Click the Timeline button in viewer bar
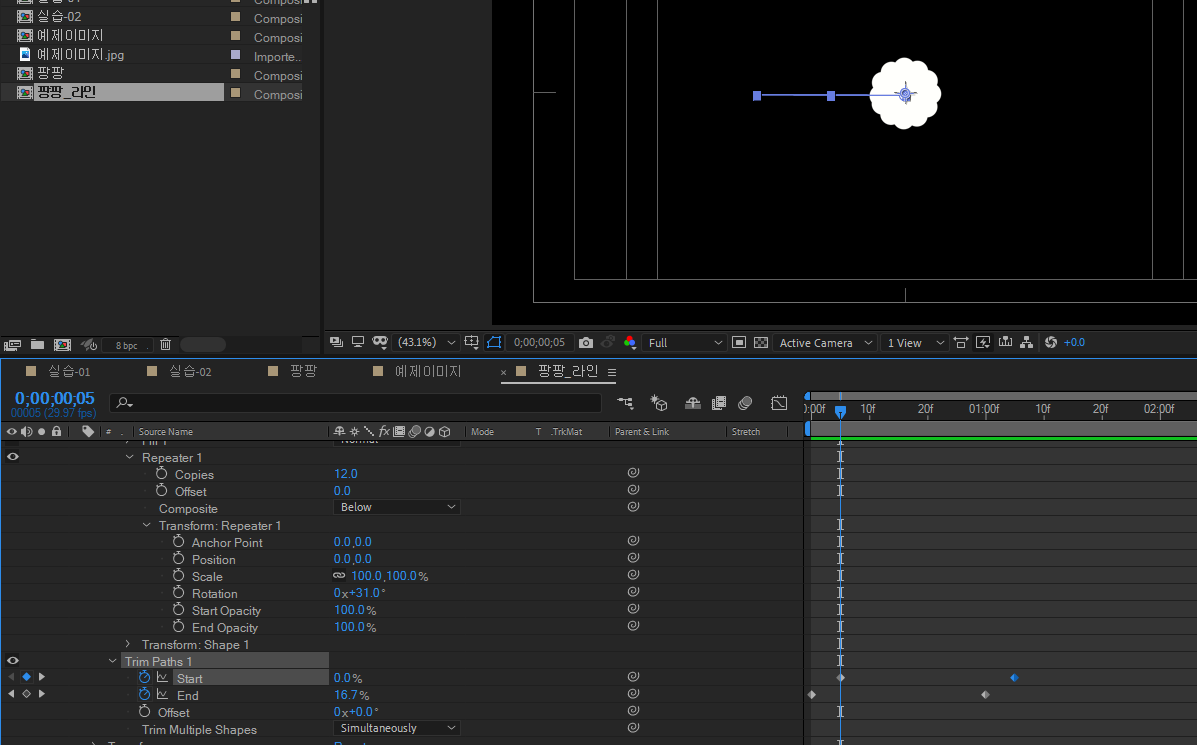This screenshot has width=1197, height=745. pyautogui.click(x=1005, y=343)
